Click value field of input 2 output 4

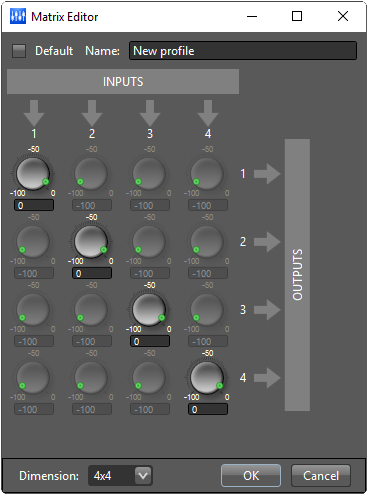(92, 409)
